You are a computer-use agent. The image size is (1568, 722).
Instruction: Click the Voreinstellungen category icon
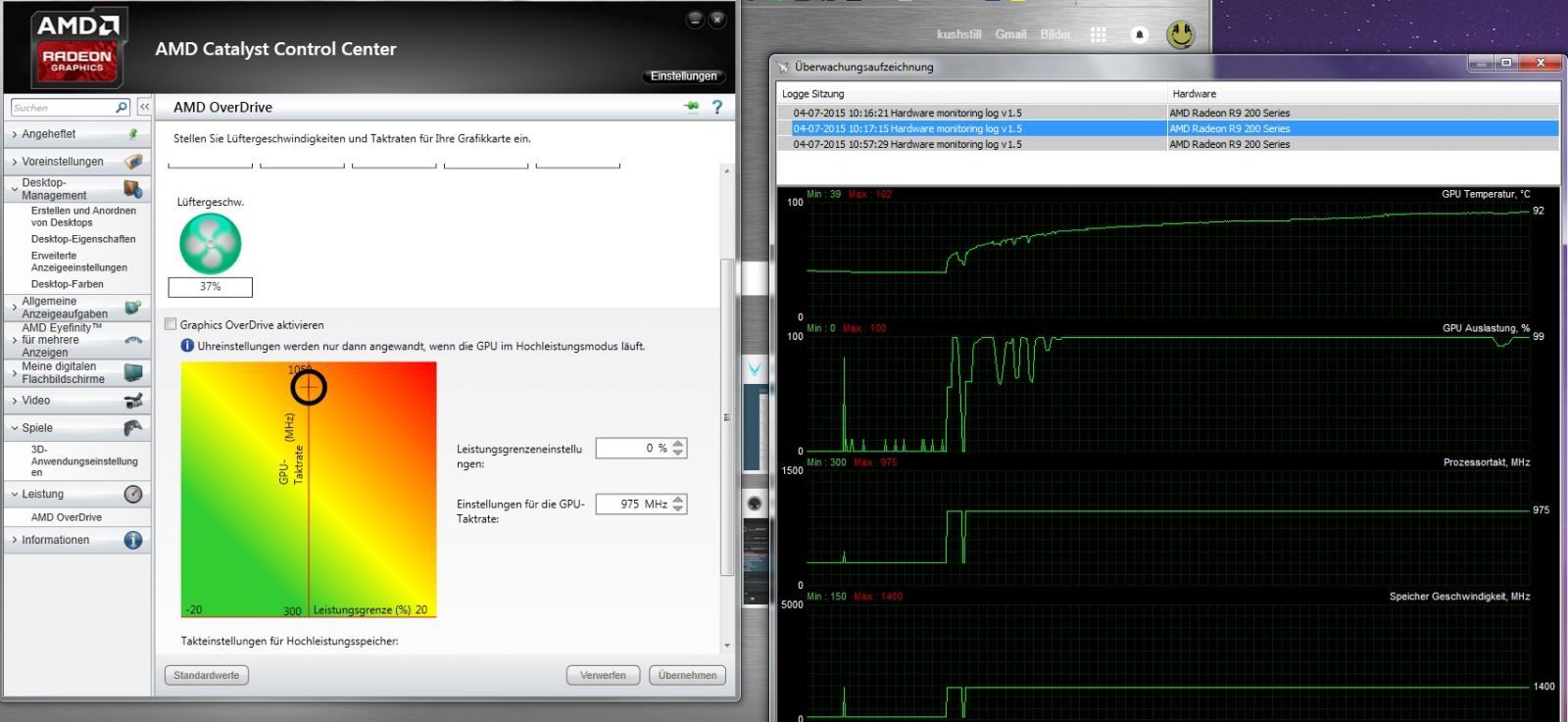click(x=133, y=162)
